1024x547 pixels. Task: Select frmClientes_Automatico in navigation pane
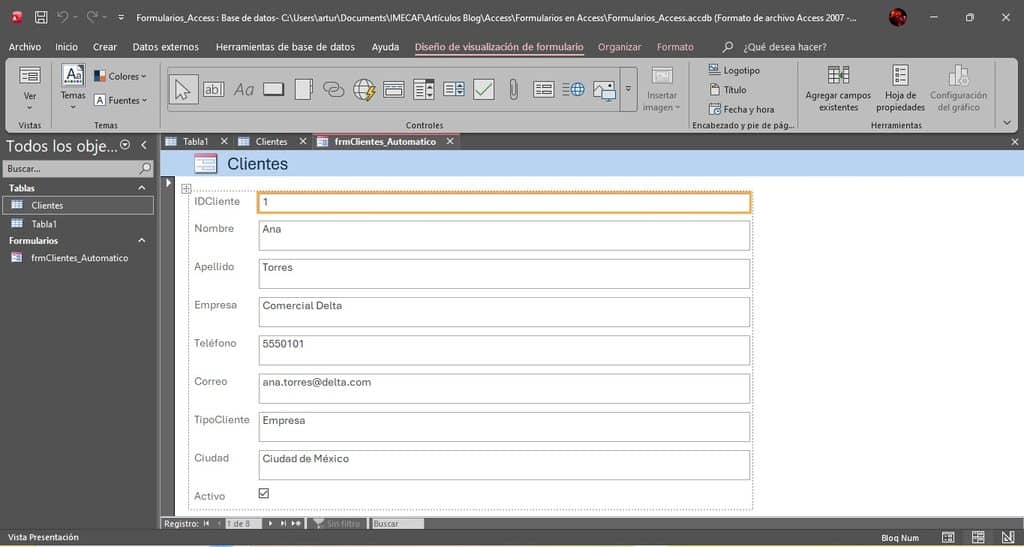[78, 258]
